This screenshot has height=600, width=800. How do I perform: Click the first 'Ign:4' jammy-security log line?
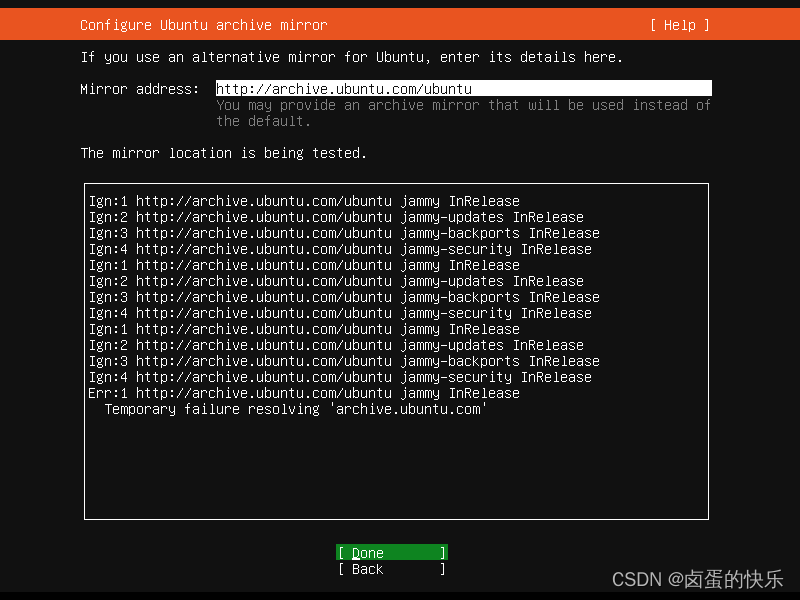coord(340,249)
